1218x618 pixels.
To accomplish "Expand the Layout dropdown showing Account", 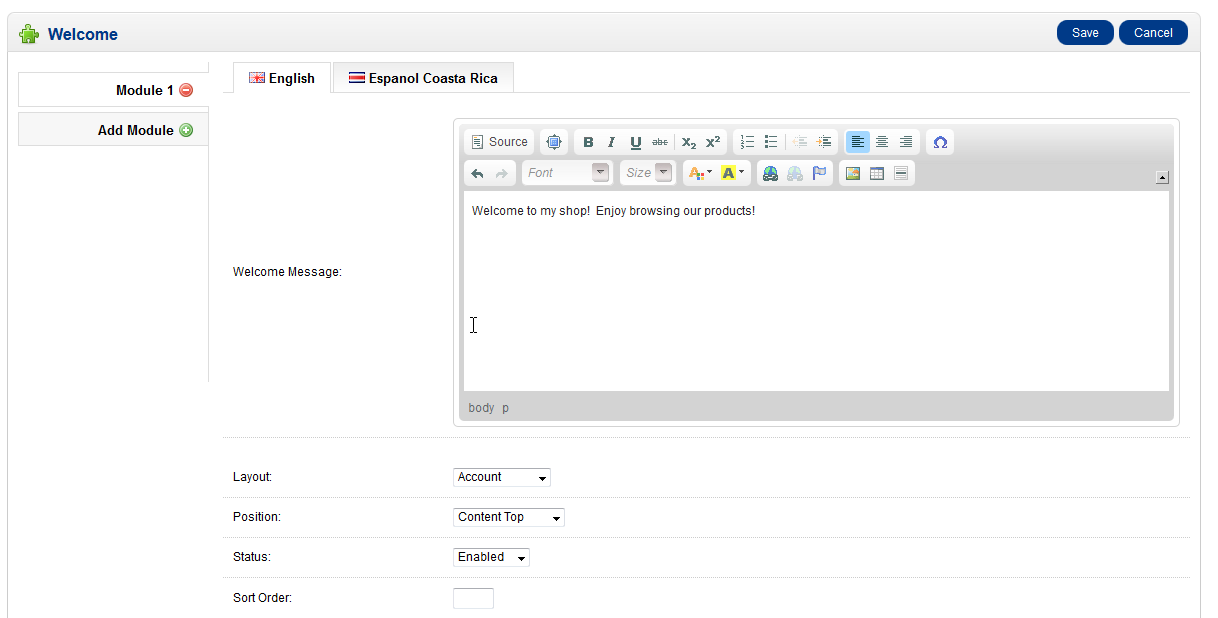I will click(502, 477).
